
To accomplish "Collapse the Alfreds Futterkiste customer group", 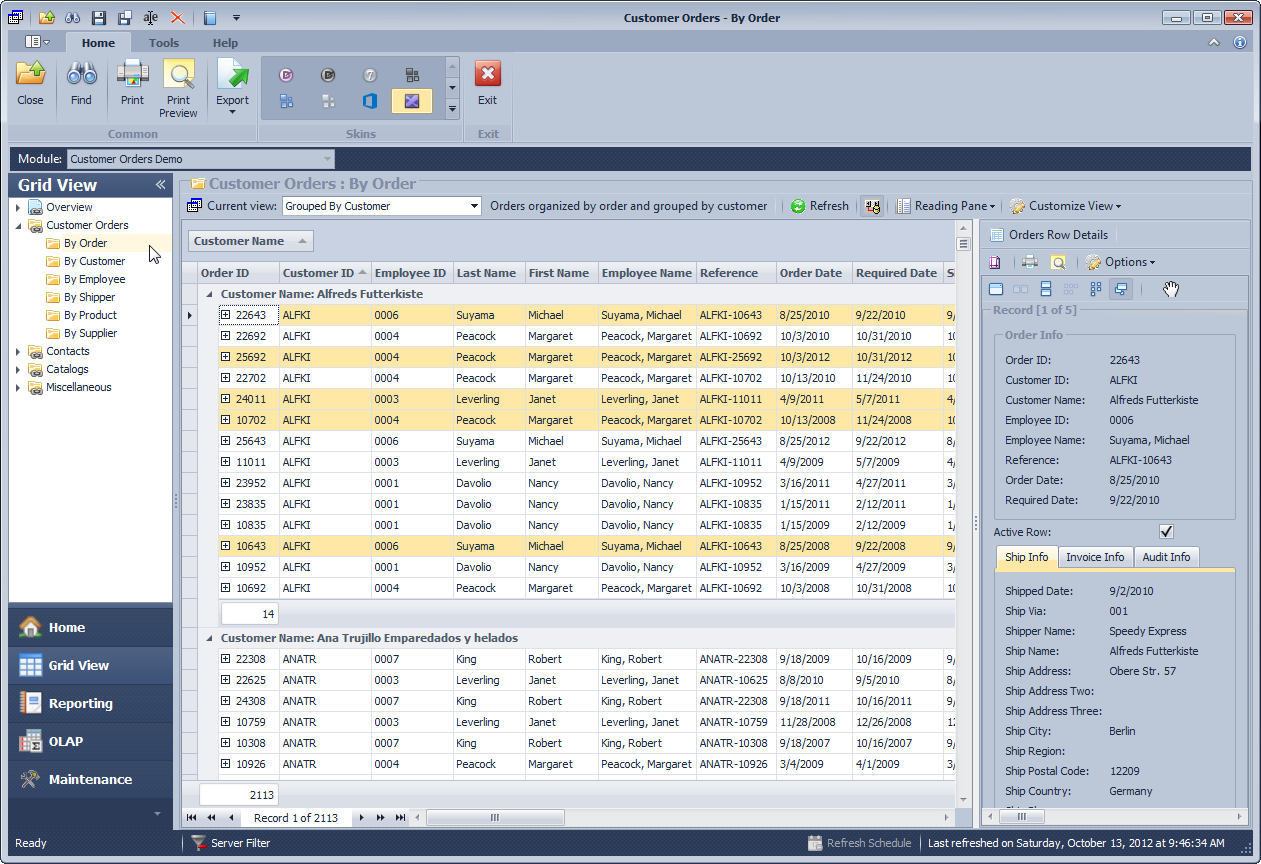I will (x=210, y=295).
